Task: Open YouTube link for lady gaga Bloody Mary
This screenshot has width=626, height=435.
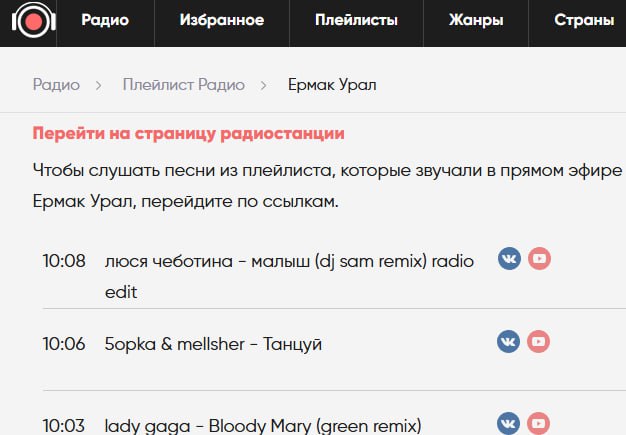Action: [x=540, y=422]
